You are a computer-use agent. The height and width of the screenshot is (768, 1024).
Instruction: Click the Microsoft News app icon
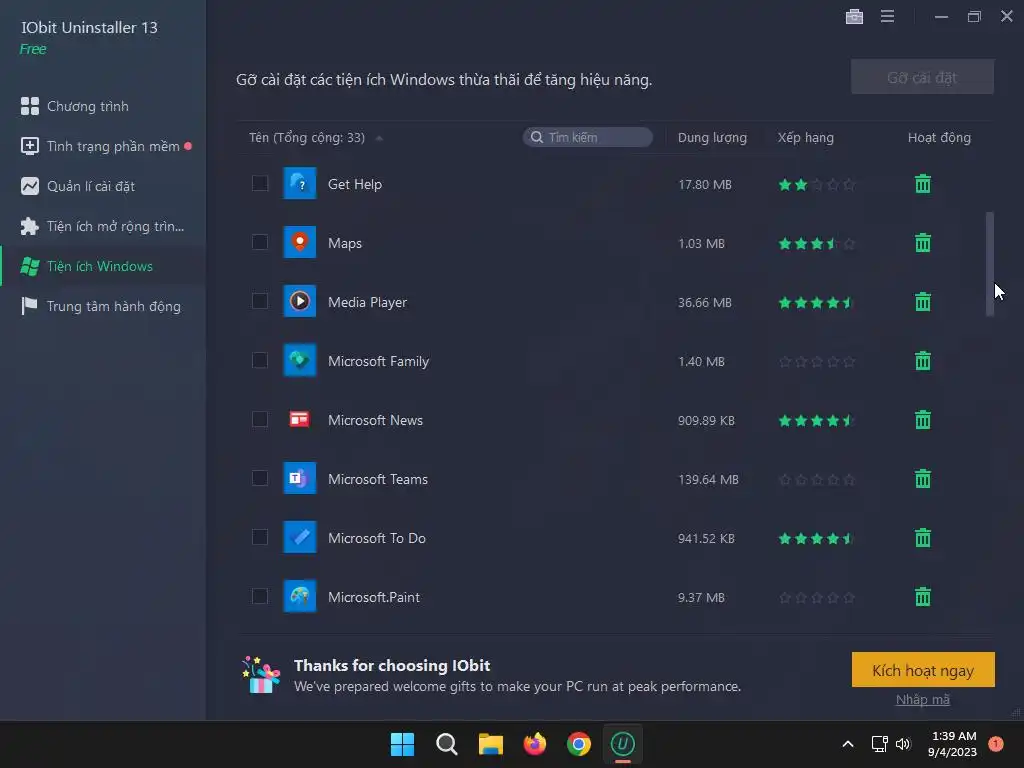(x=300, y=419)
